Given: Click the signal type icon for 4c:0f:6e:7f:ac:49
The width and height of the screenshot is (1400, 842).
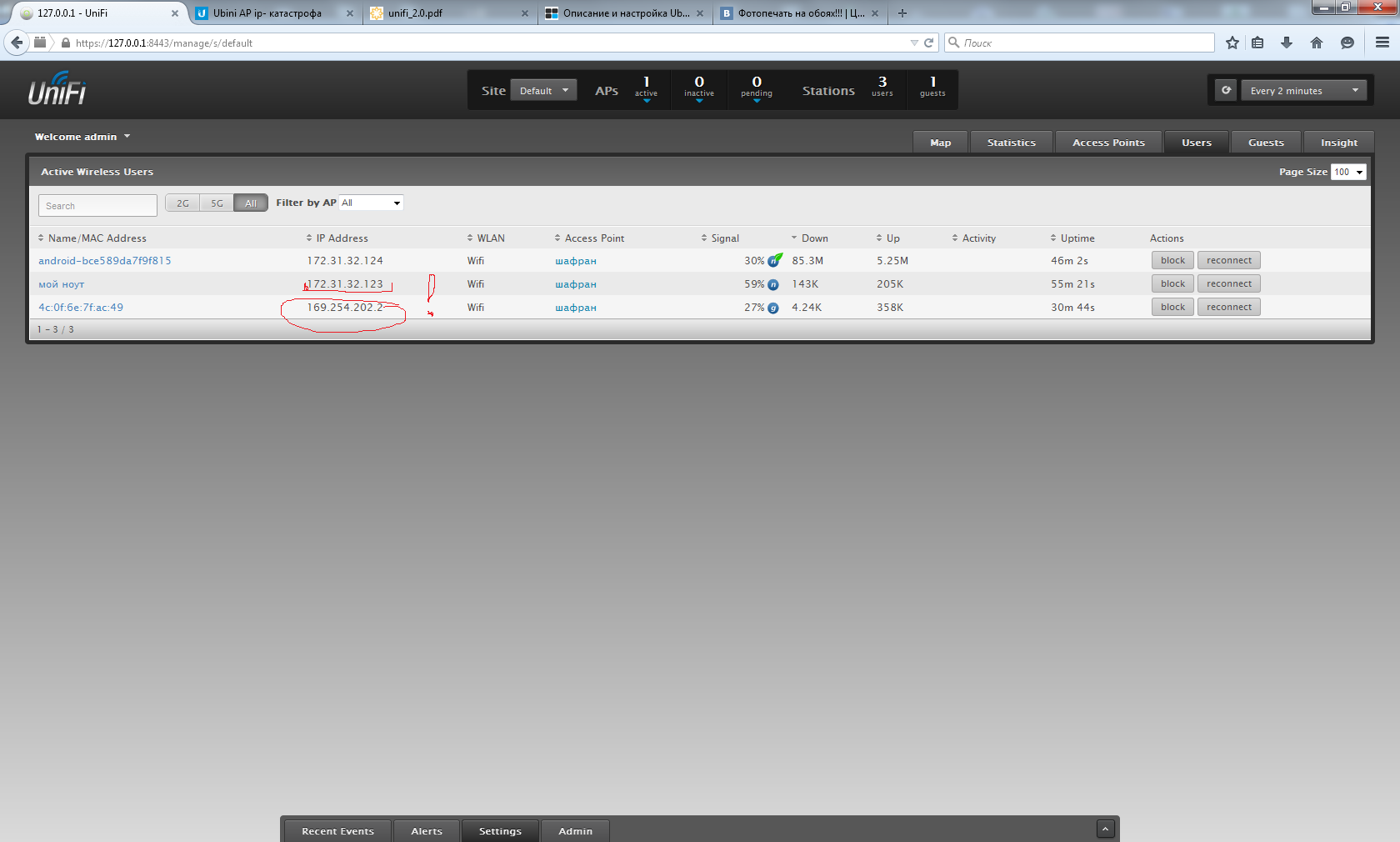Looking at the screenshot, I should (x=773, y=308).
